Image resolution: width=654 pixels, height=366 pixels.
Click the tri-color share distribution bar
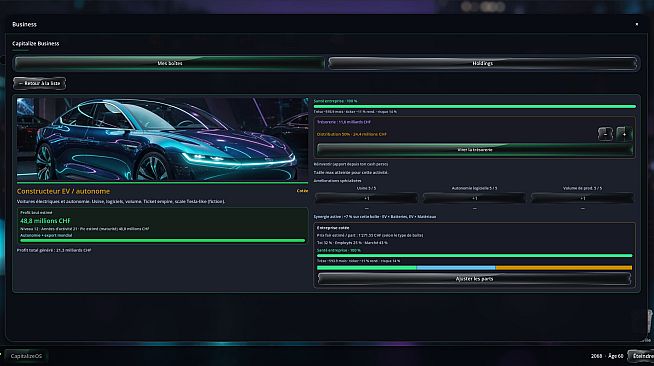(475, 268)
